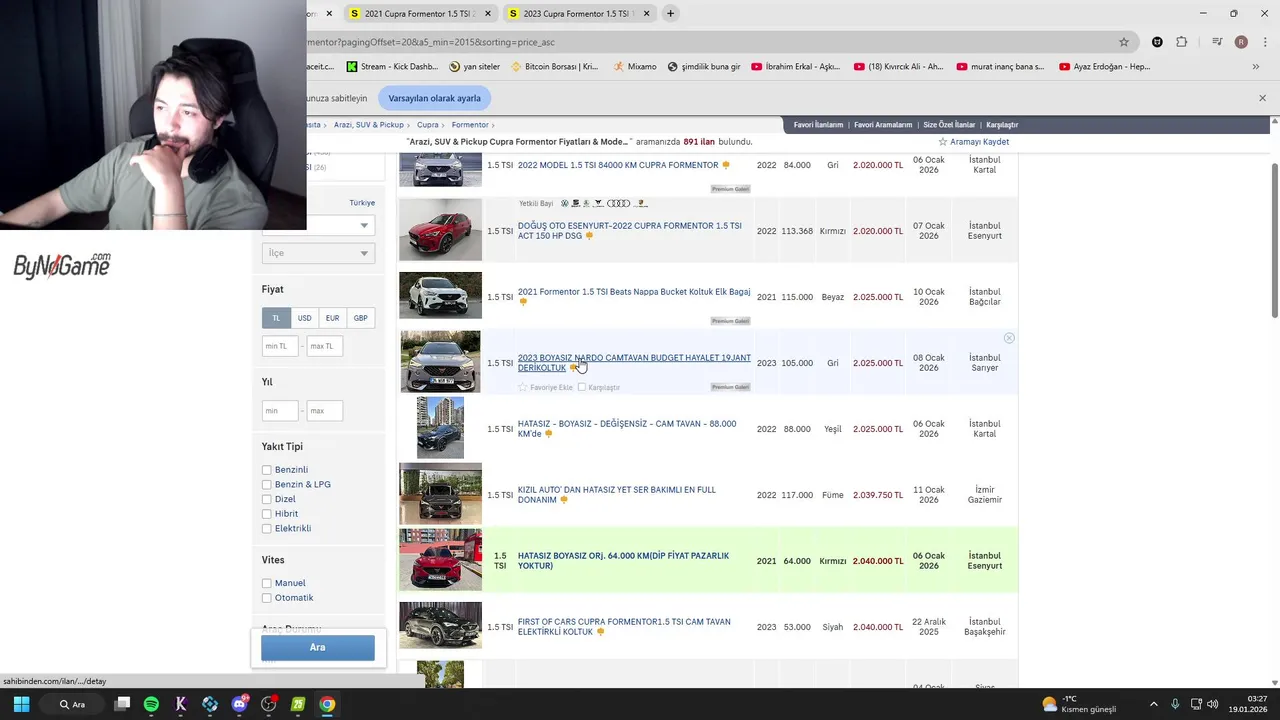
Task: Open the Windows Start menu
Action: [21, 704]
